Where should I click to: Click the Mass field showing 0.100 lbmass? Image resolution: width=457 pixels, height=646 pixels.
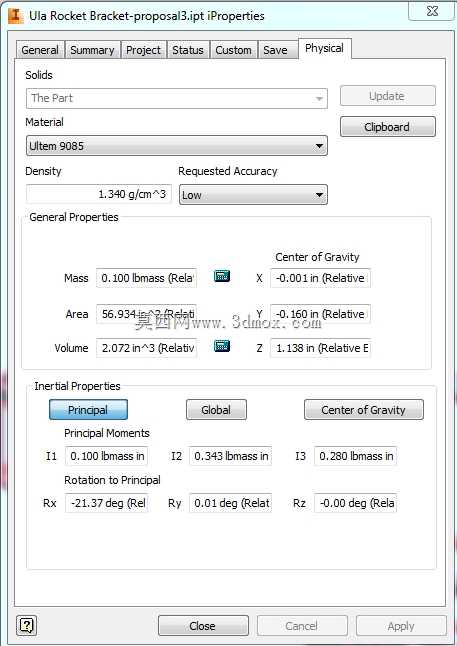pos(146,278)
